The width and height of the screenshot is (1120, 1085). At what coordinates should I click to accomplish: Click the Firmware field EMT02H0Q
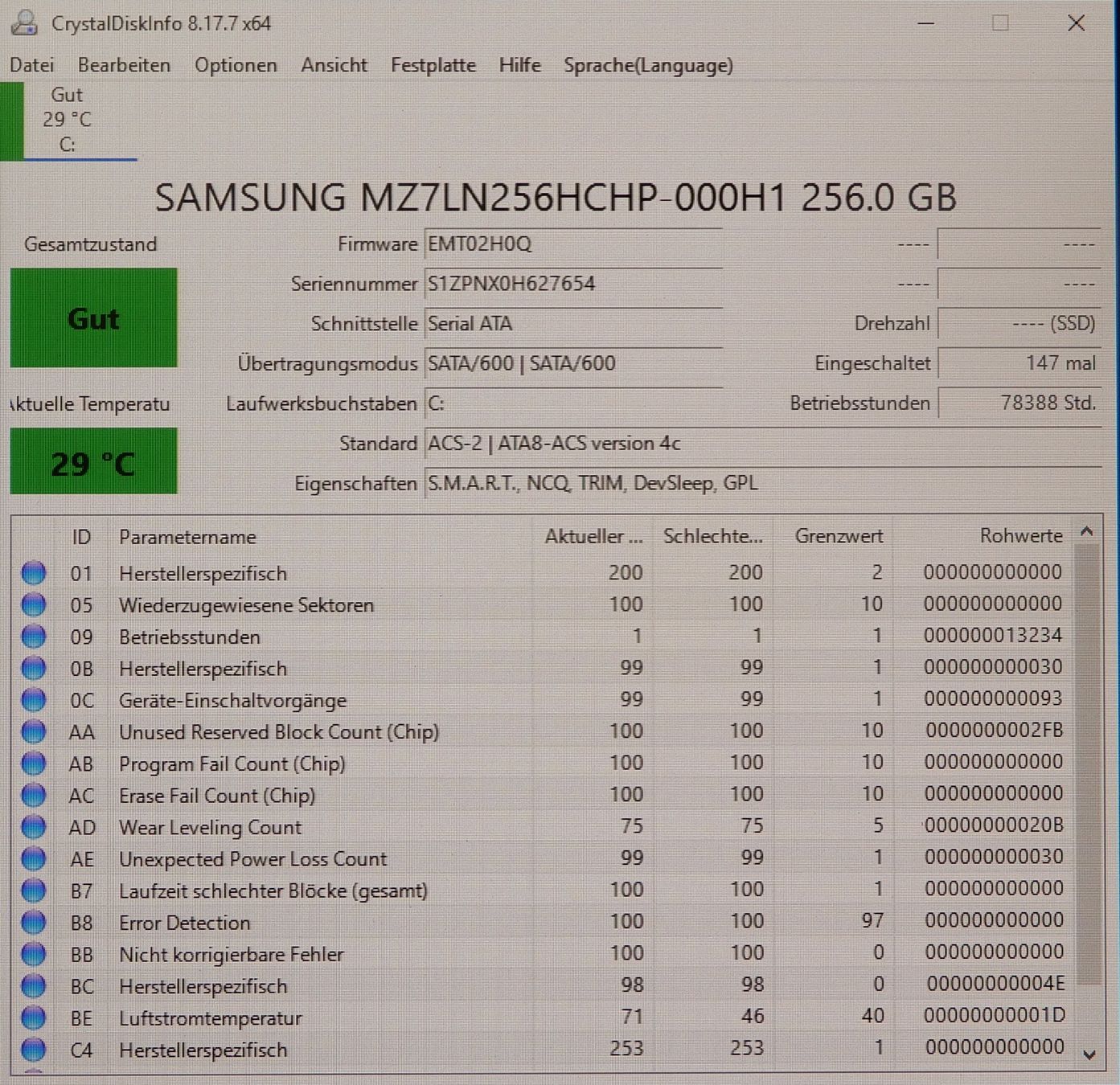click(x=573, y=244)
